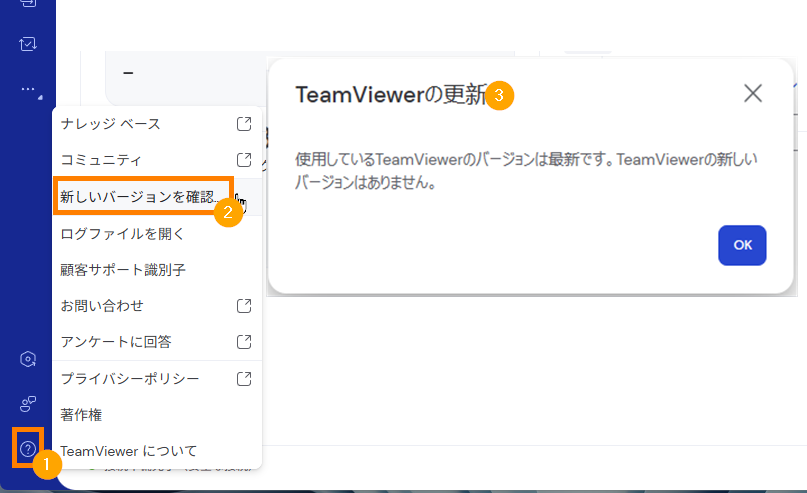Click the external link icon beside ナレッジ ベース

[x=244, y=124]
